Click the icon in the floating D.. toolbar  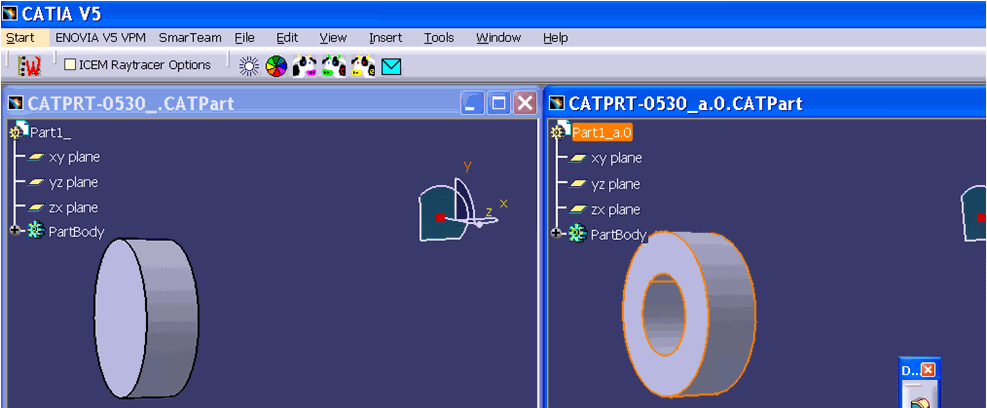(918, 402)
